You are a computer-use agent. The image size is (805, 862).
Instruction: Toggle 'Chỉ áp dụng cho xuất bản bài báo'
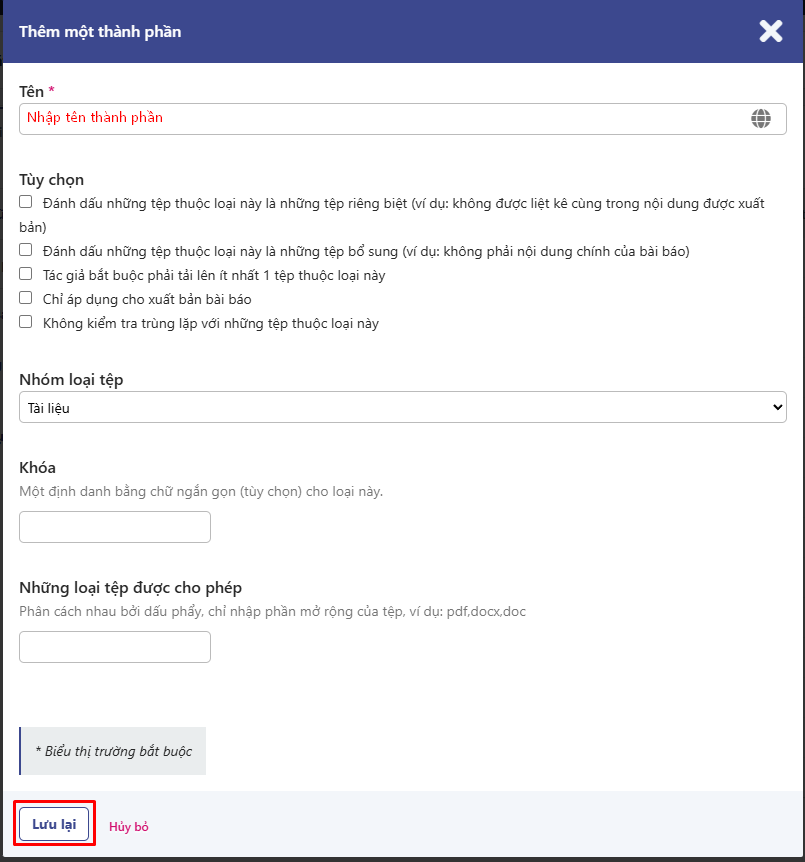pyautogui.click(x=26, y=298)
